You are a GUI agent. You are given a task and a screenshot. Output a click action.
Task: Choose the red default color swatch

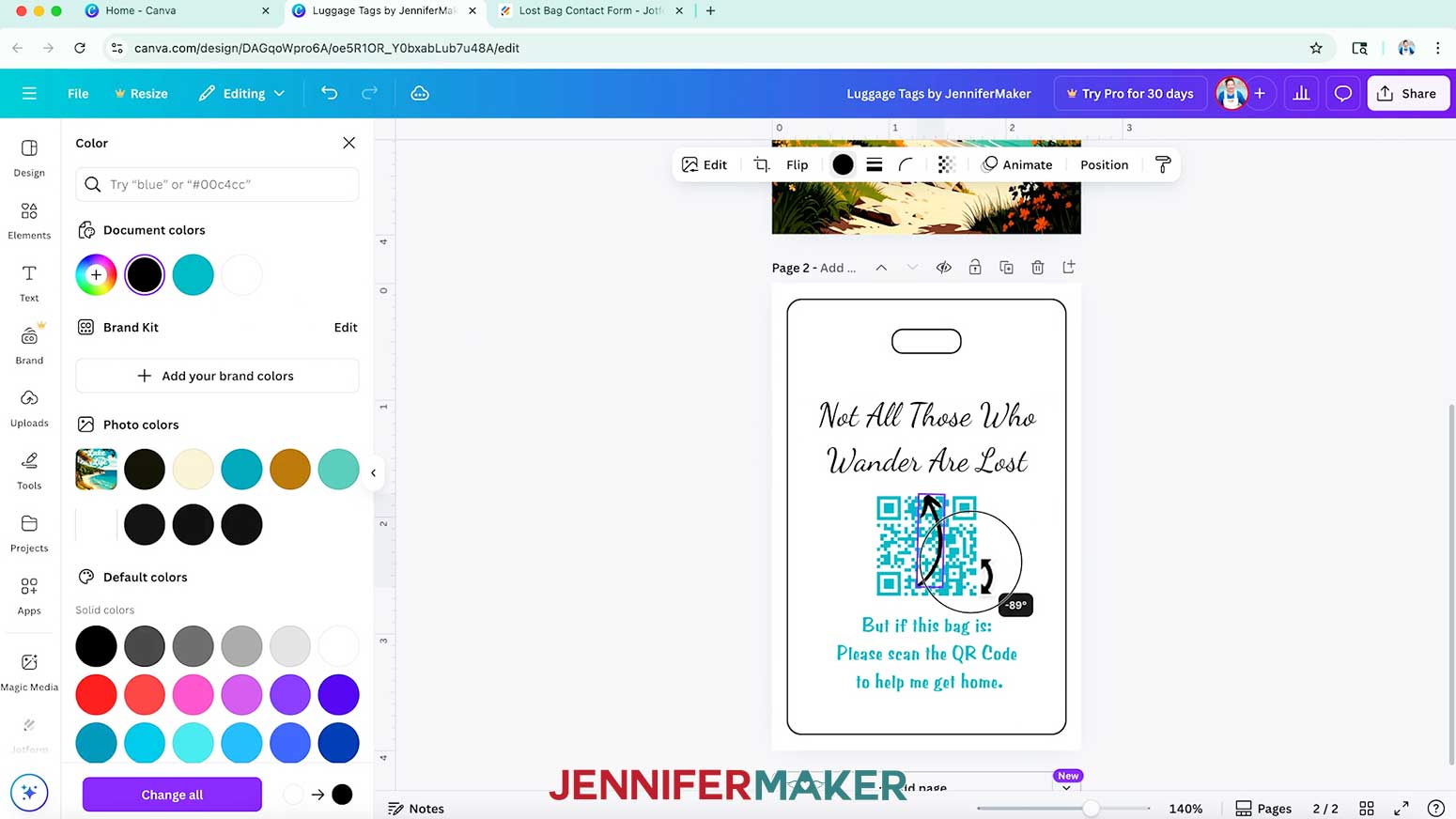96,695
